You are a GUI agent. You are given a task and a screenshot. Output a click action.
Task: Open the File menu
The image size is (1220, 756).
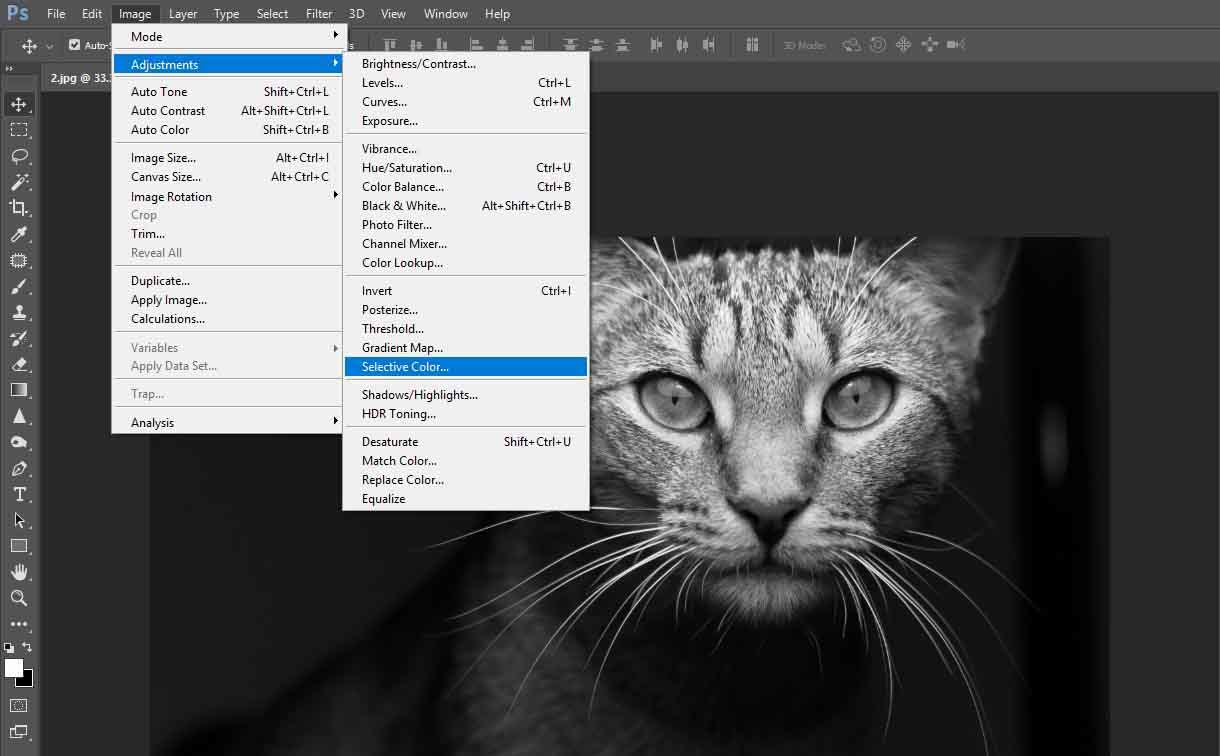pyautogui.click(x=56, y=14)
